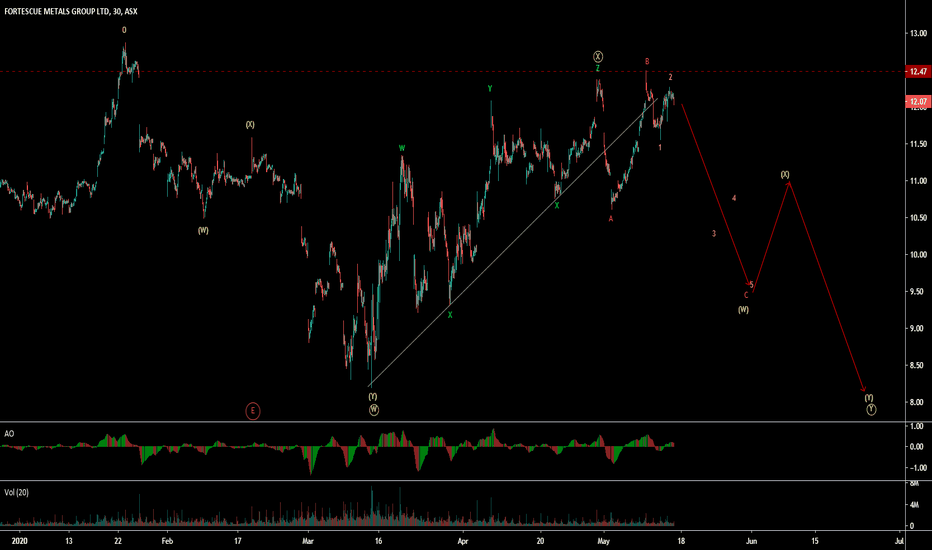The width and height of the screenshot is (932, 550).
Task: Select the 12.07 current price tag
Action: pyautogui.click(x=918, y=102)
